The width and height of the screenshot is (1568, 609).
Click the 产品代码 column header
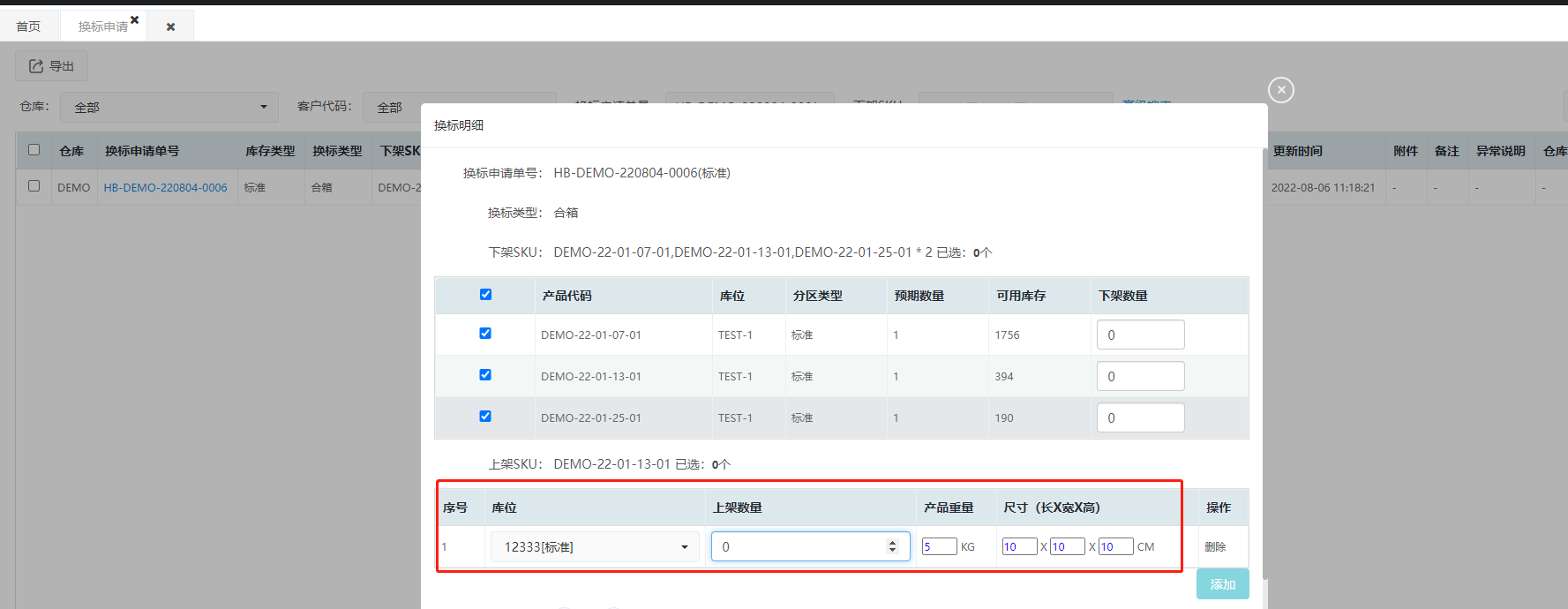coord(566,296)
